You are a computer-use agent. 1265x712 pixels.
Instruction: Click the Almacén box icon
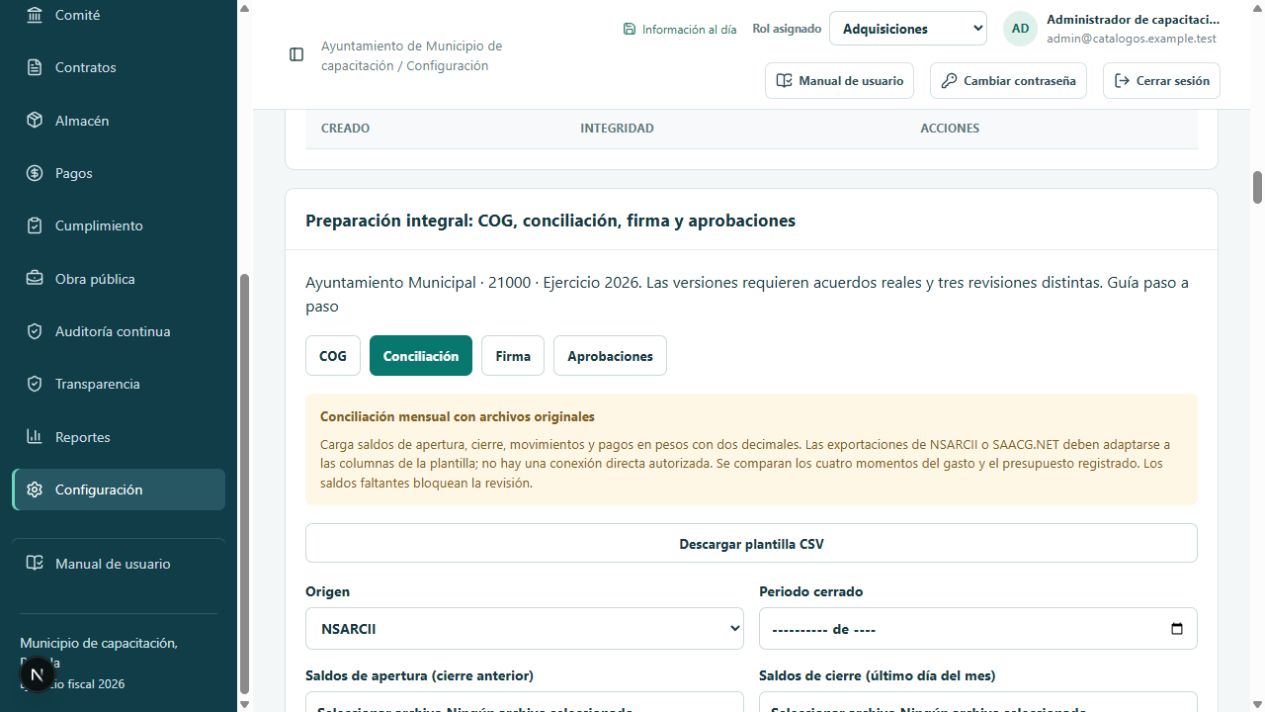(35, 120)
